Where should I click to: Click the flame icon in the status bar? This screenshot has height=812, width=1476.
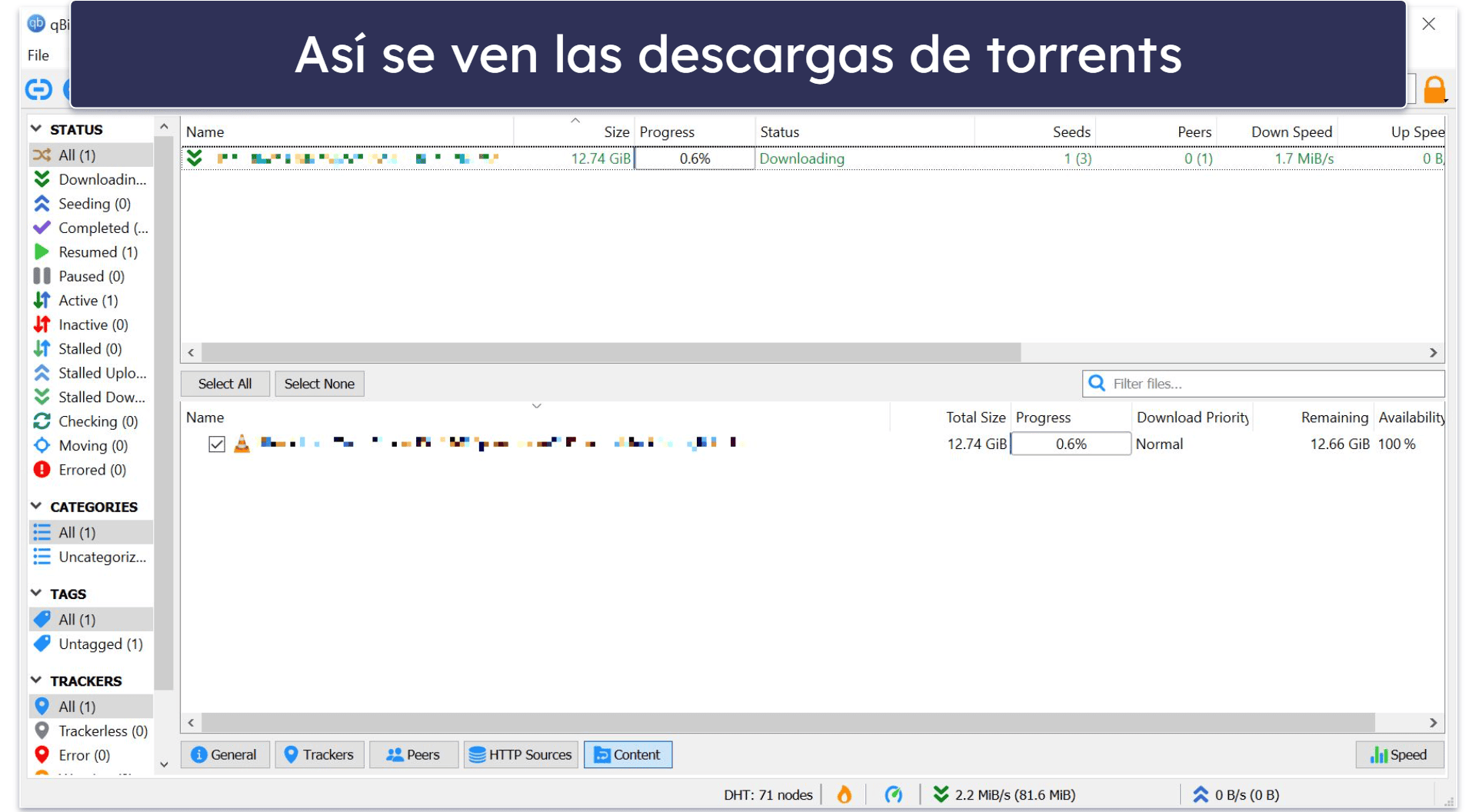click(843, 794)
